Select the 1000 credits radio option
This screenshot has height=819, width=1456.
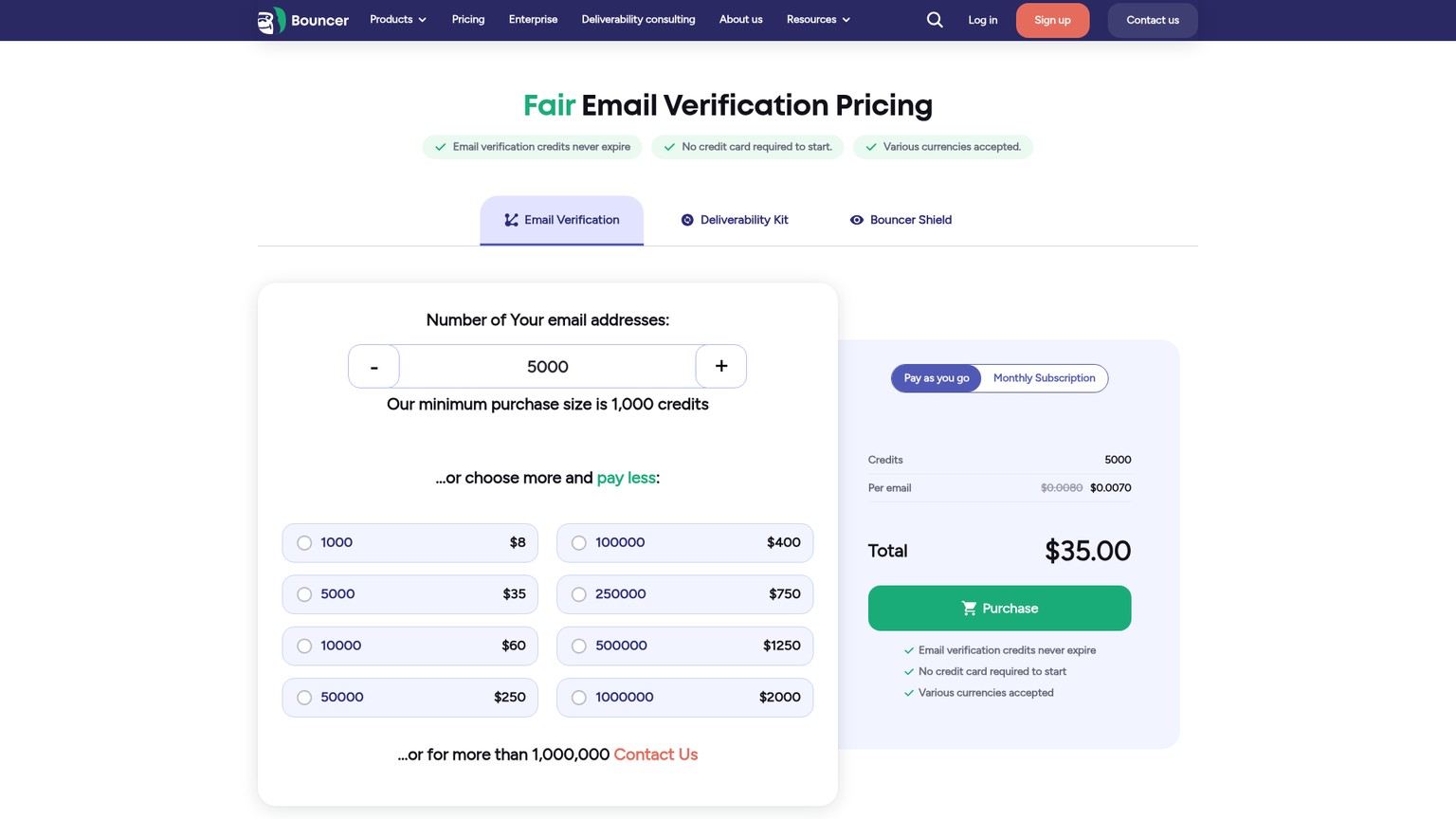coord(304,543)
